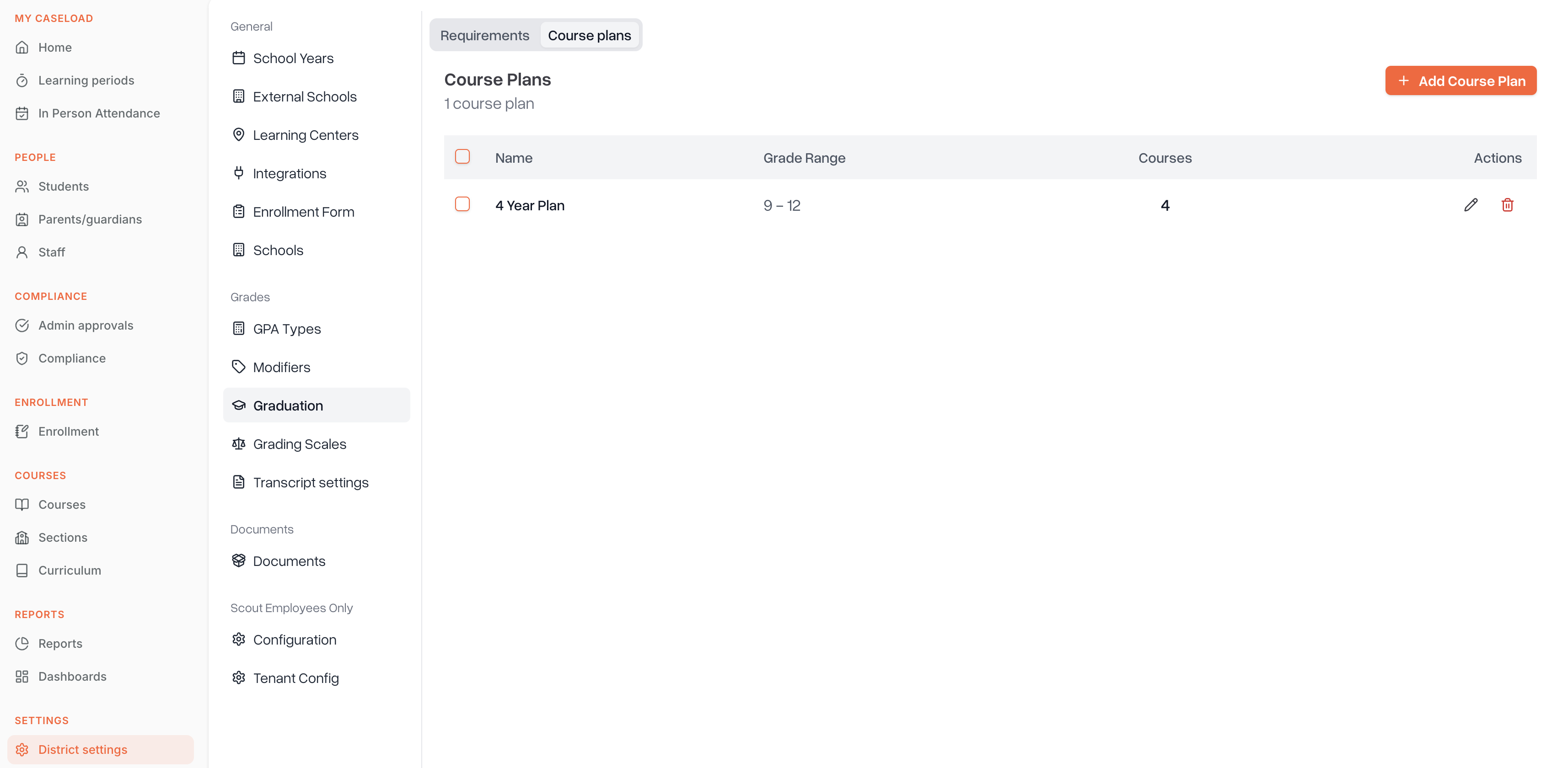Click the tag icon beside Modifiers
Viewport: 1568px width, 768px height.
click(x=239, y=367)
